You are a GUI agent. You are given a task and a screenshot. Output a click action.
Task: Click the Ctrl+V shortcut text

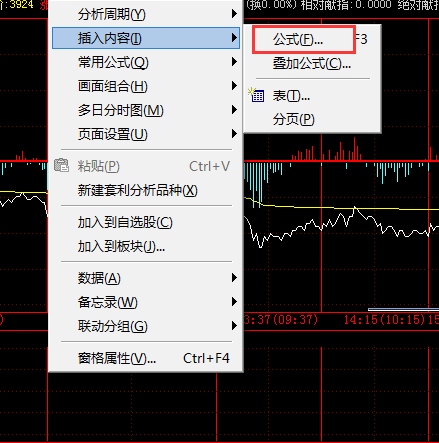(210, 166)
